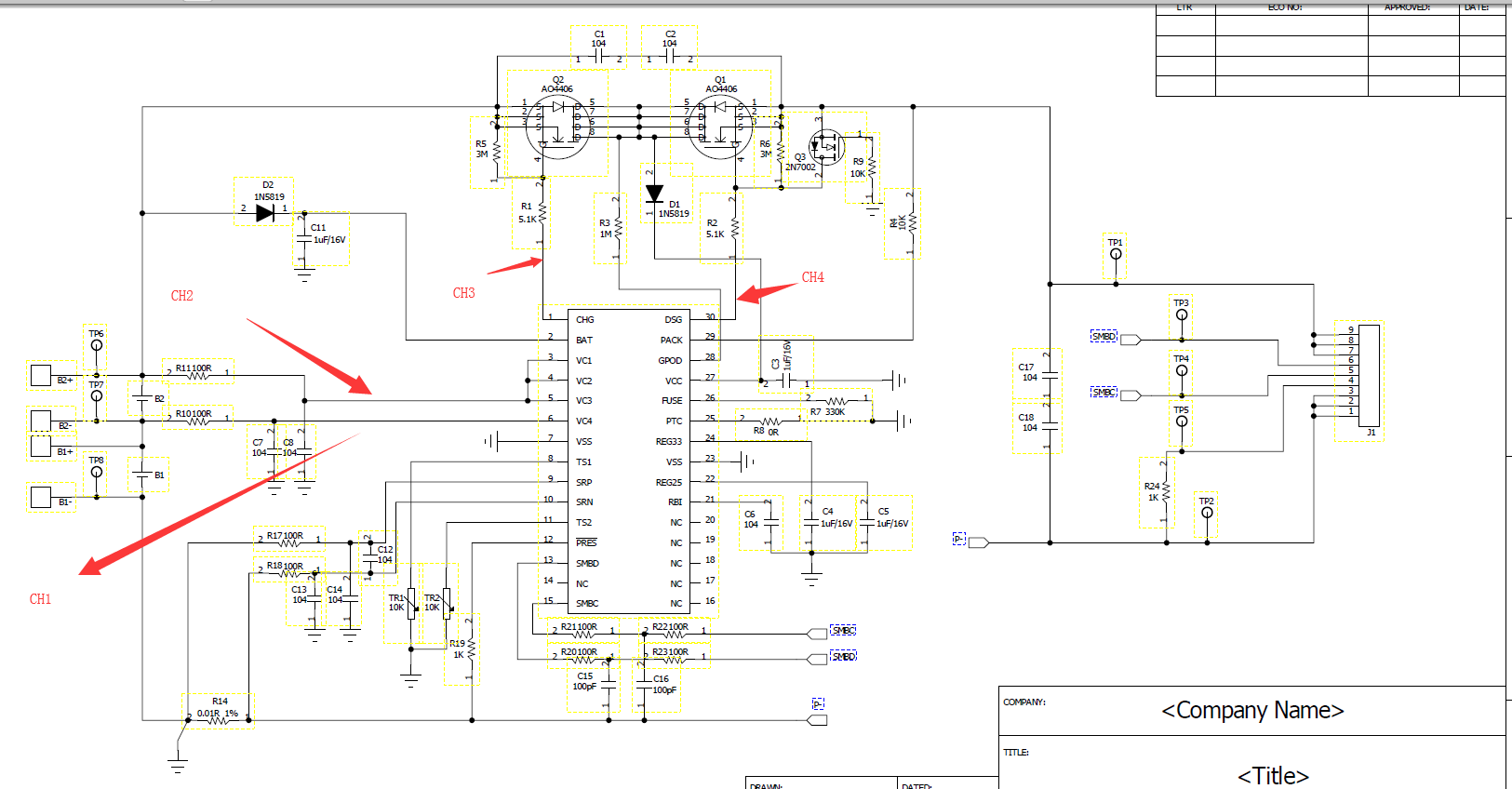Select capacitor C11 1uF/16V symbol
The image size is (1512, 789).
303,239
